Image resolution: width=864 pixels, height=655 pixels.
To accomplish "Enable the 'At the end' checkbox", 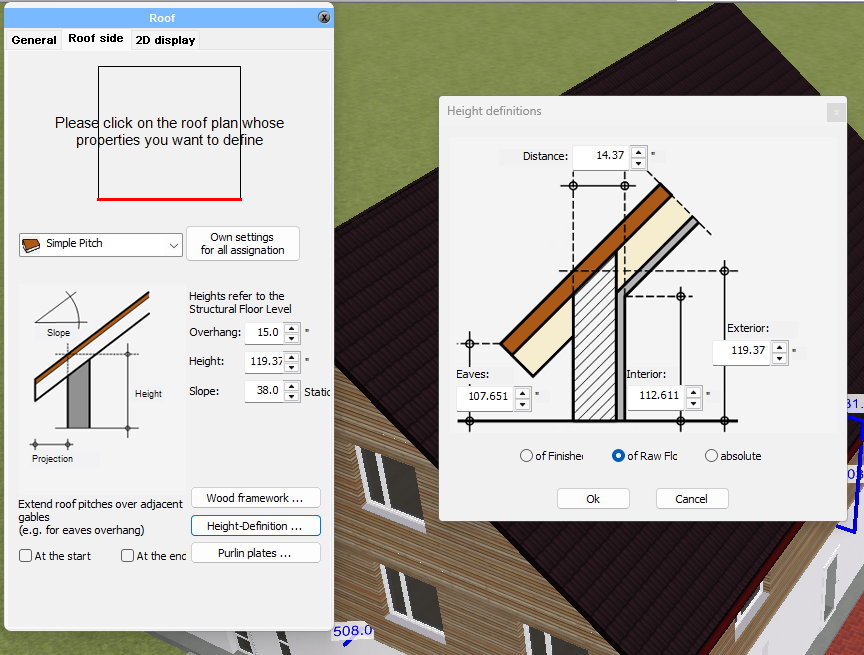I will [127, 556].
